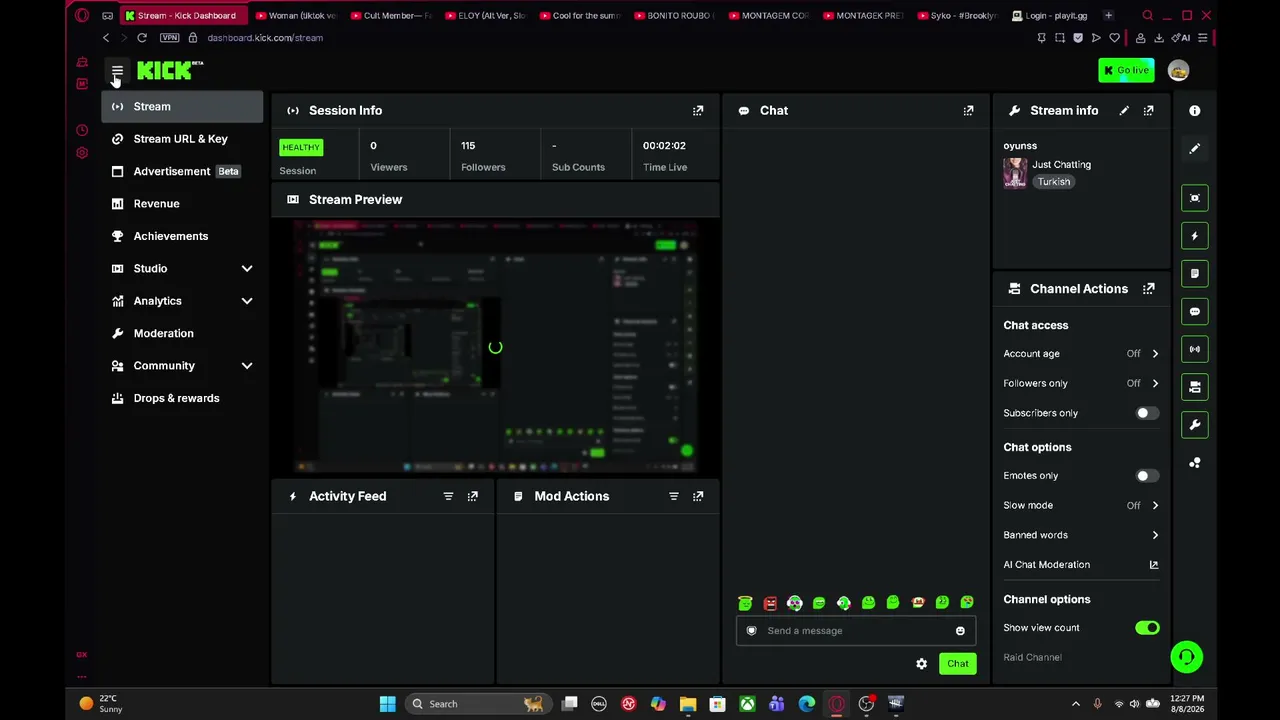Switch to Cult Member YouTube tab

click(391, 16)
